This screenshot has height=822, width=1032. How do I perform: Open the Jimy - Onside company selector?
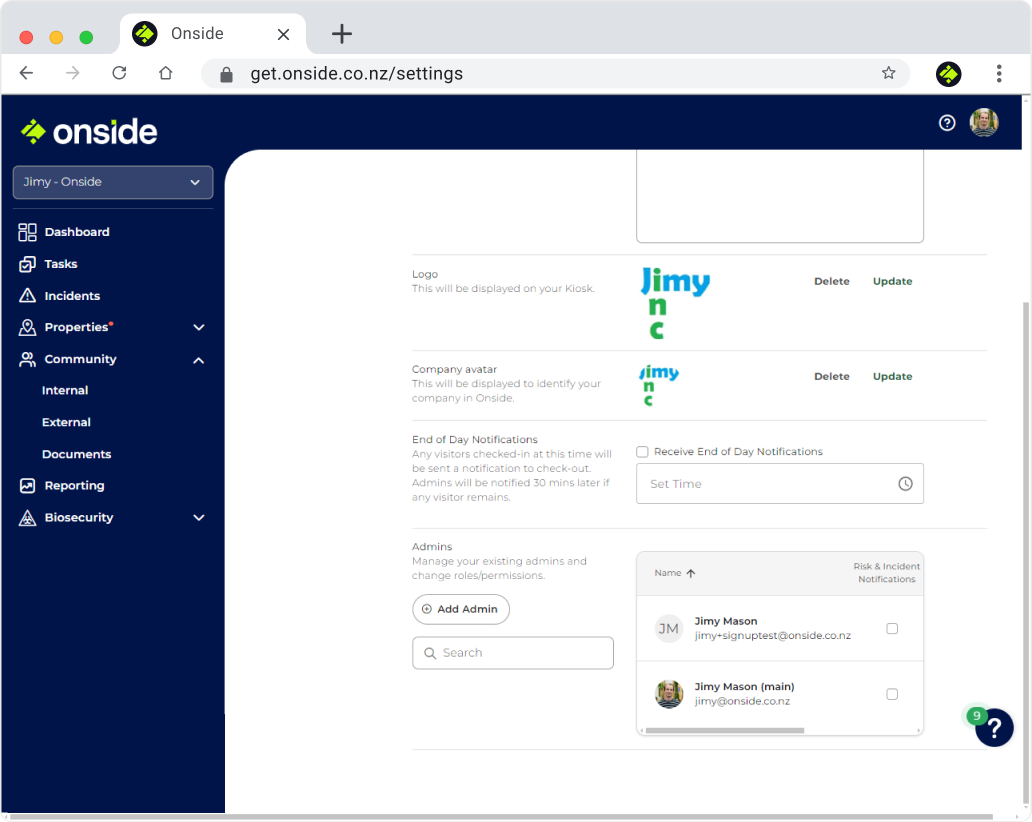click(112, 182)
